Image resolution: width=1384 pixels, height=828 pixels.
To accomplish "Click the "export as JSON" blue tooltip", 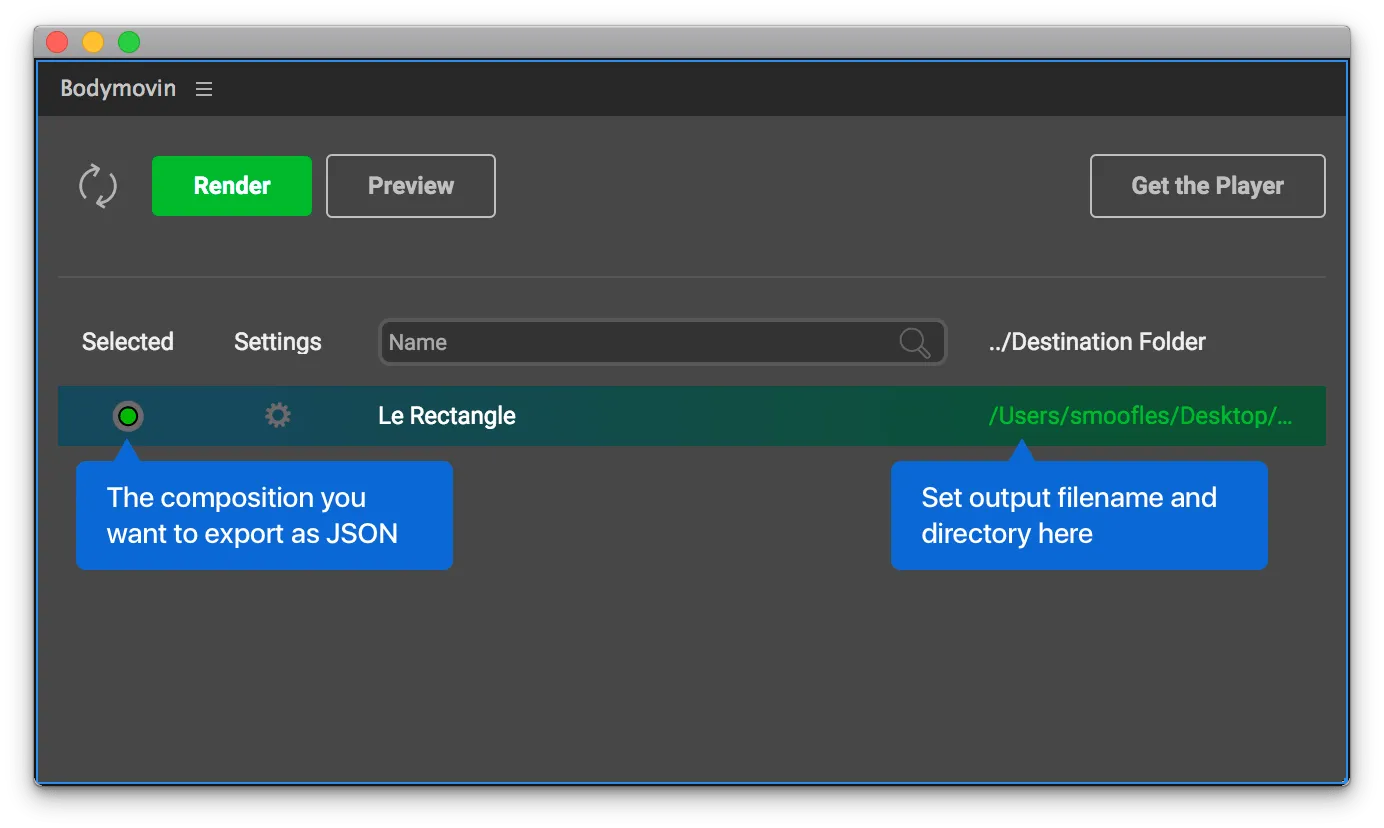I will click(x=264, y=516).
